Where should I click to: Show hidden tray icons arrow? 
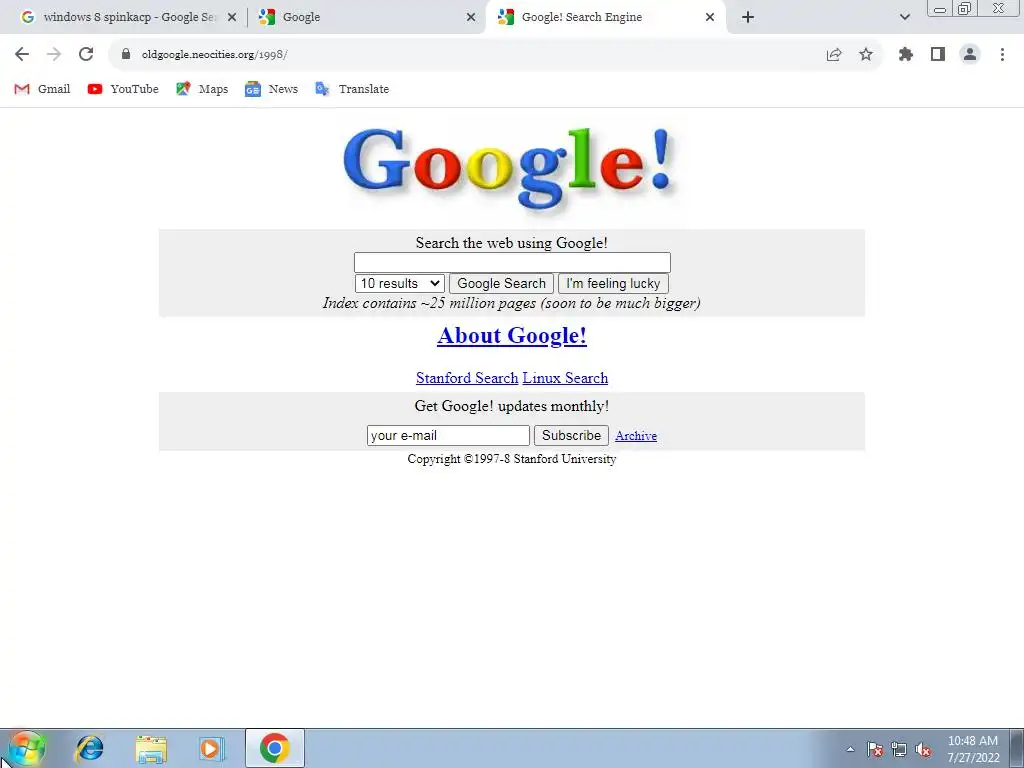(x=850, y=749)
